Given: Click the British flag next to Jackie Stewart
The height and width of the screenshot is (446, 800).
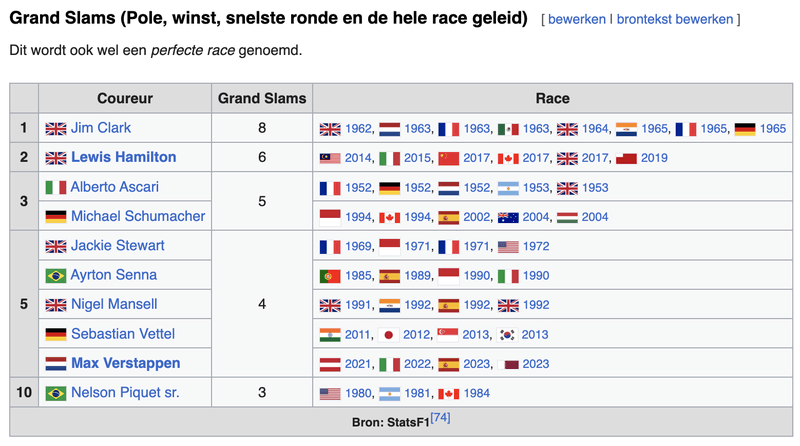Looking at the screenshot, I should pyautogui.click(x=55, y=246).
